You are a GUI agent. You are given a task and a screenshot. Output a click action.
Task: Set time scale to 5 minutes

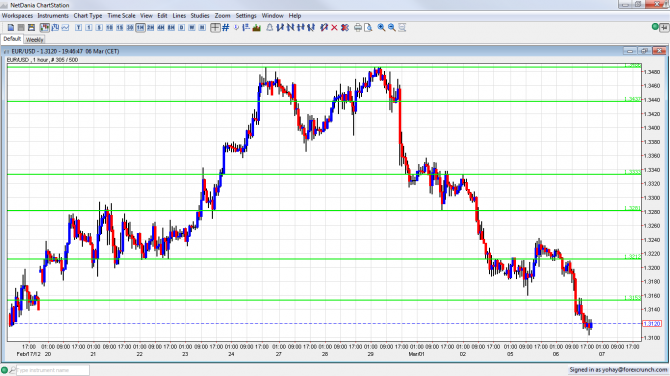pos(99,28)
